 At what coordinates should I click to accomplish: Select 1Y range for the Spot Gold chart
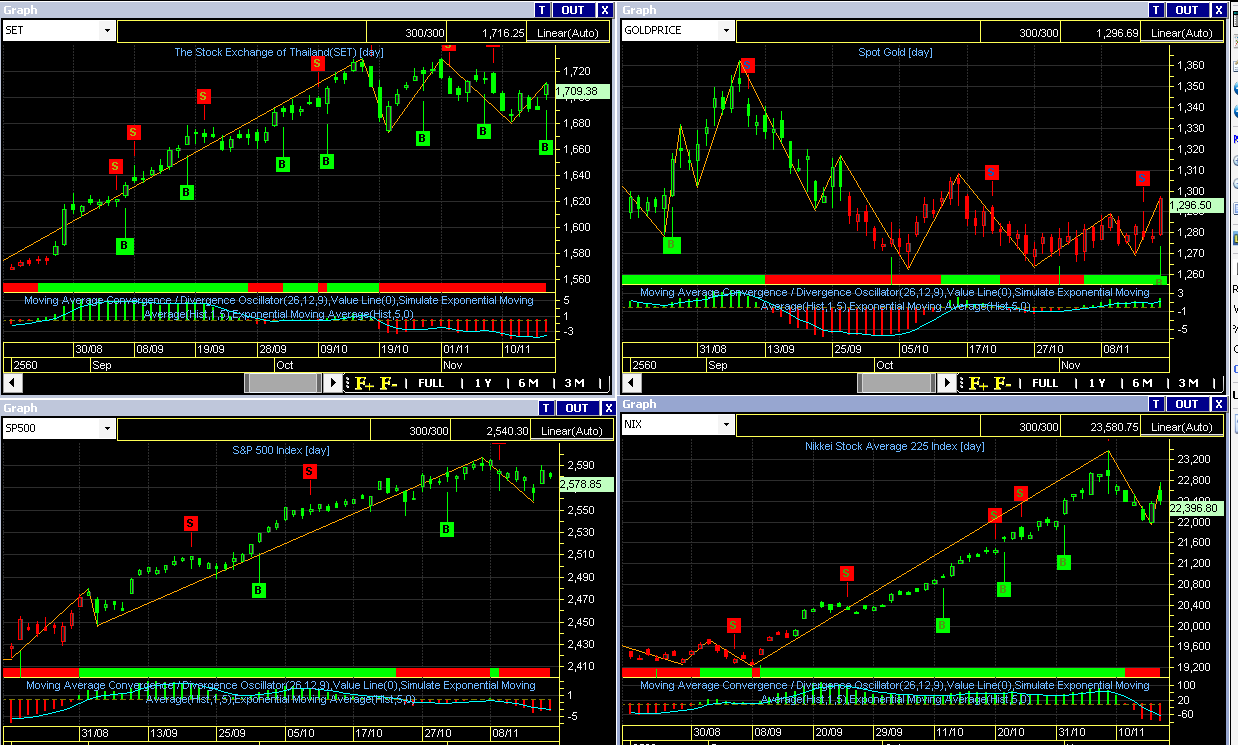coord(1097,383)
